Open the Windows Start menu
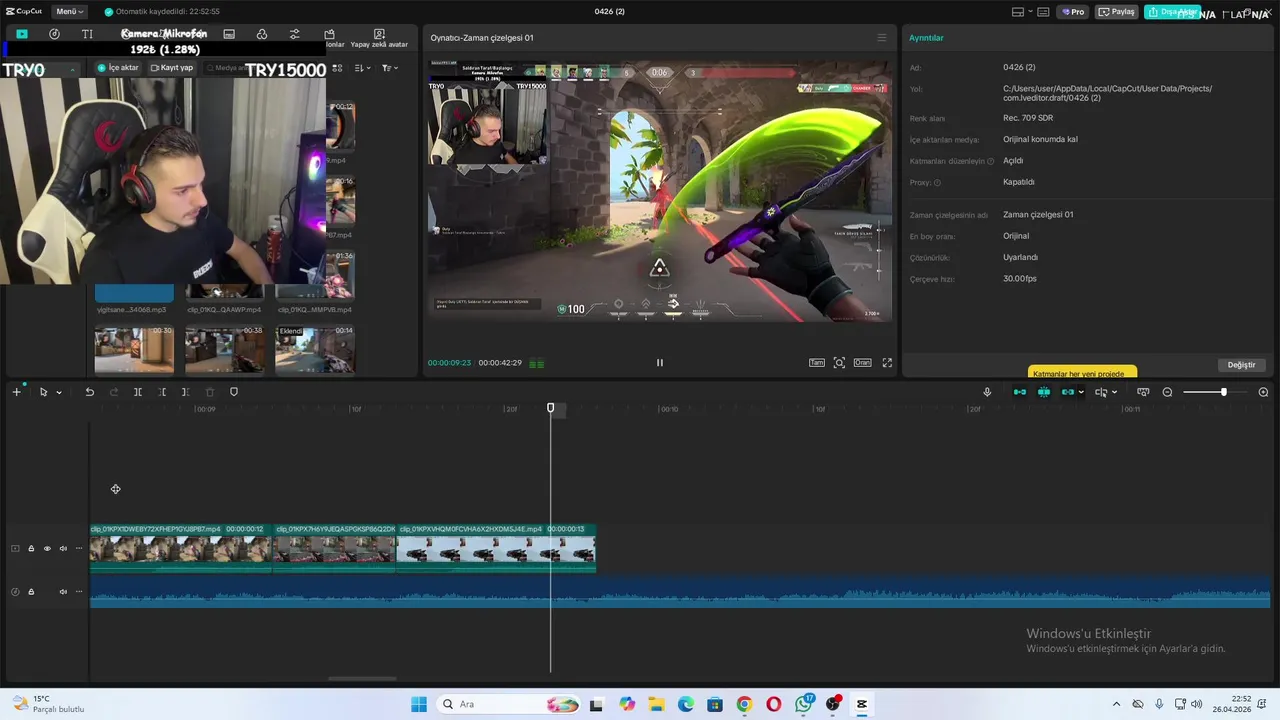 point(418,704)
